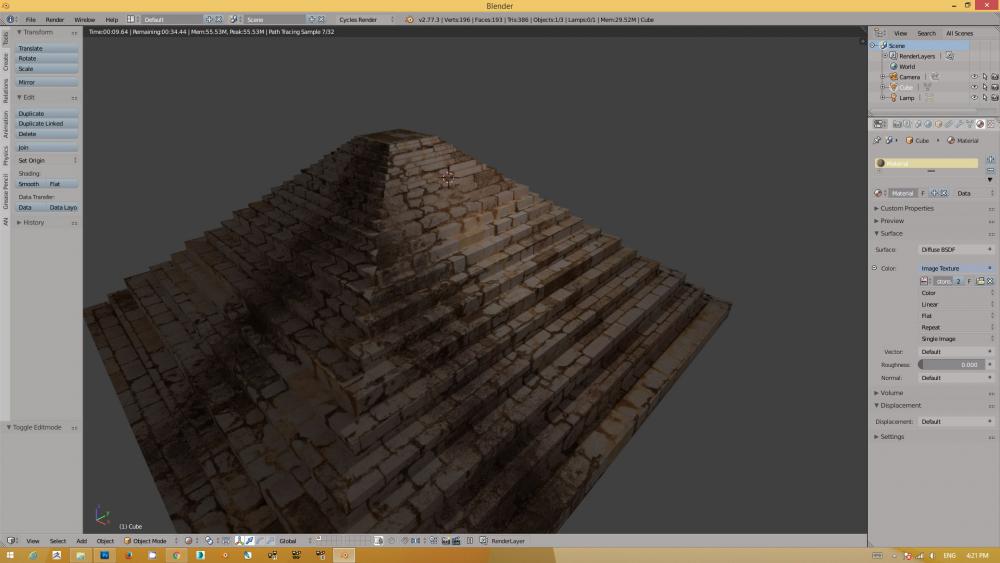Hide the Cube using its eye icon
Viewport: 1000px width, 563px height.
(974, 87)
